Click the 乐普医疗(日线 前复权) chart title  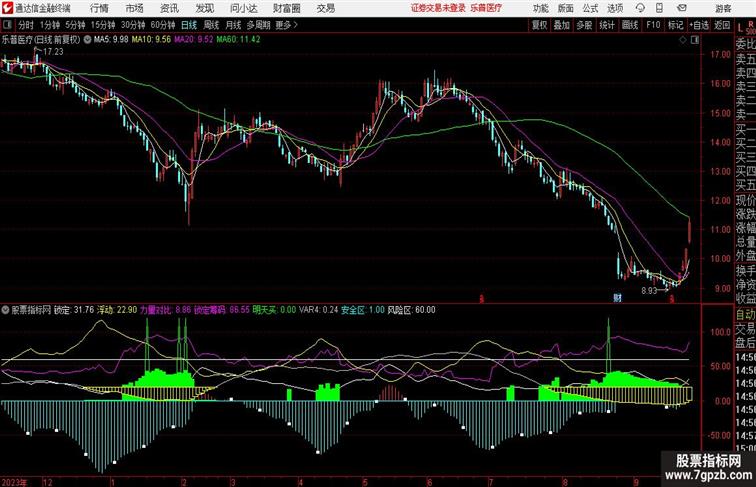[41, 40]
